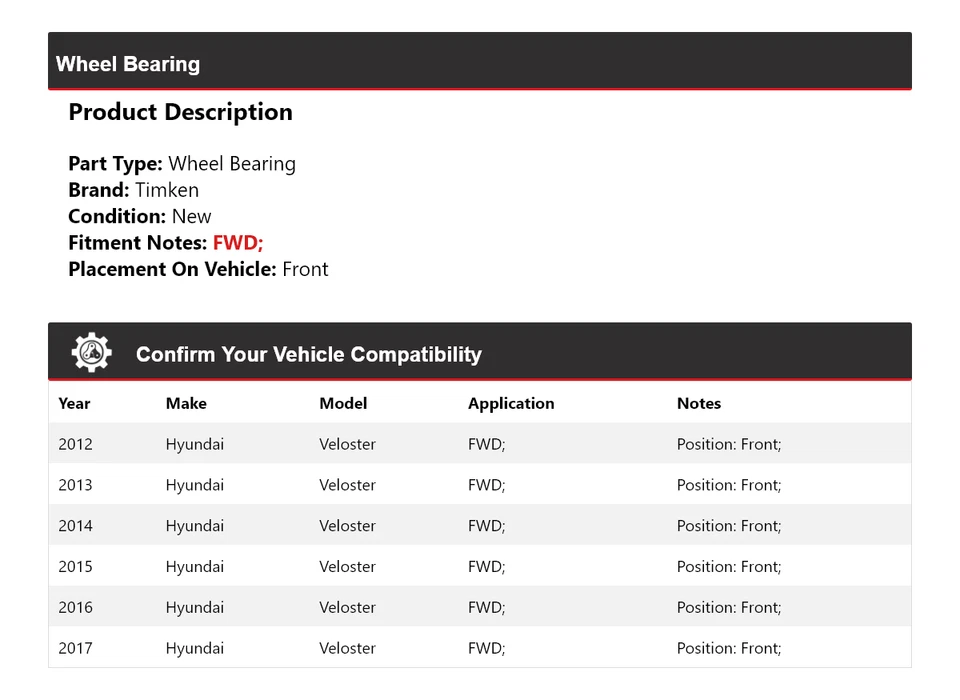The image size is (960, 700).
Task: Click the Year column header
Action: (x=74, y=403)
